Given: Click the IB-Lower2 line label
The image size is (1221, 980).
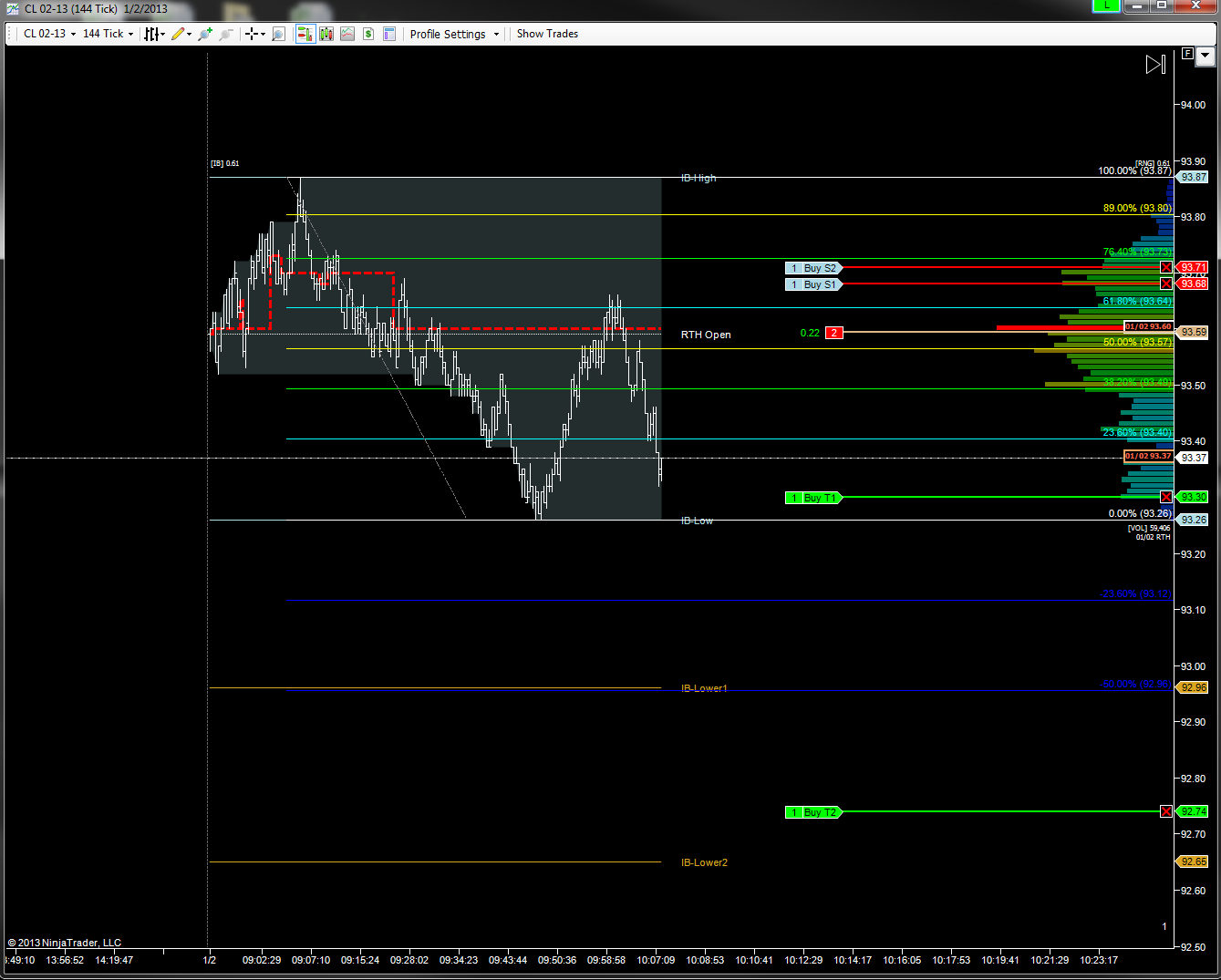Looking at the screenshot, I should (704, 862).
